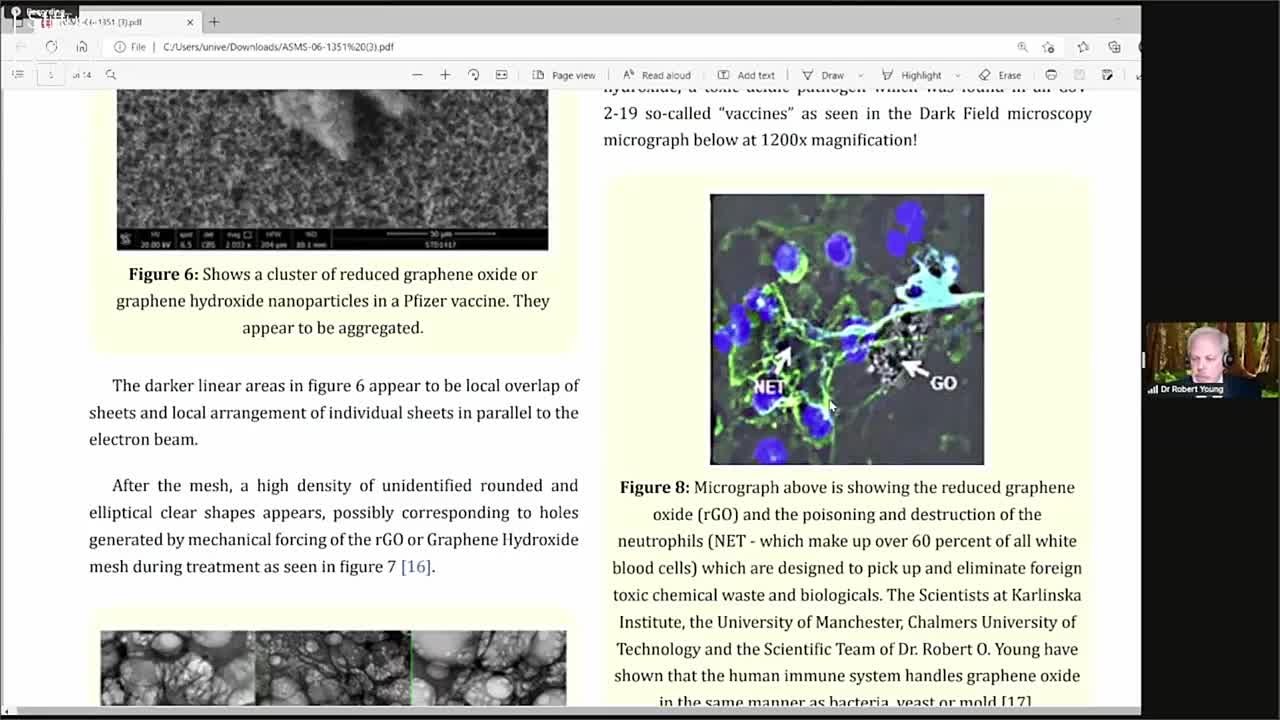Click the "Figure 8:" caption label
Viewport: 1280px width, 720px height.
[654, 488]
